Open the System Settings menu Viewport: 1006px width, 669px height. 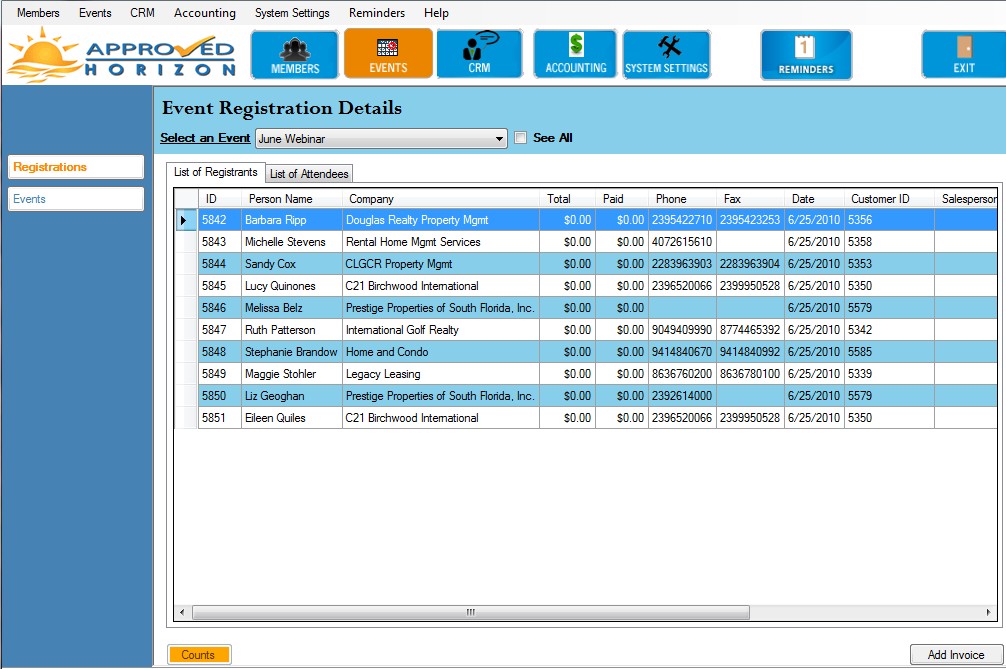292,13
